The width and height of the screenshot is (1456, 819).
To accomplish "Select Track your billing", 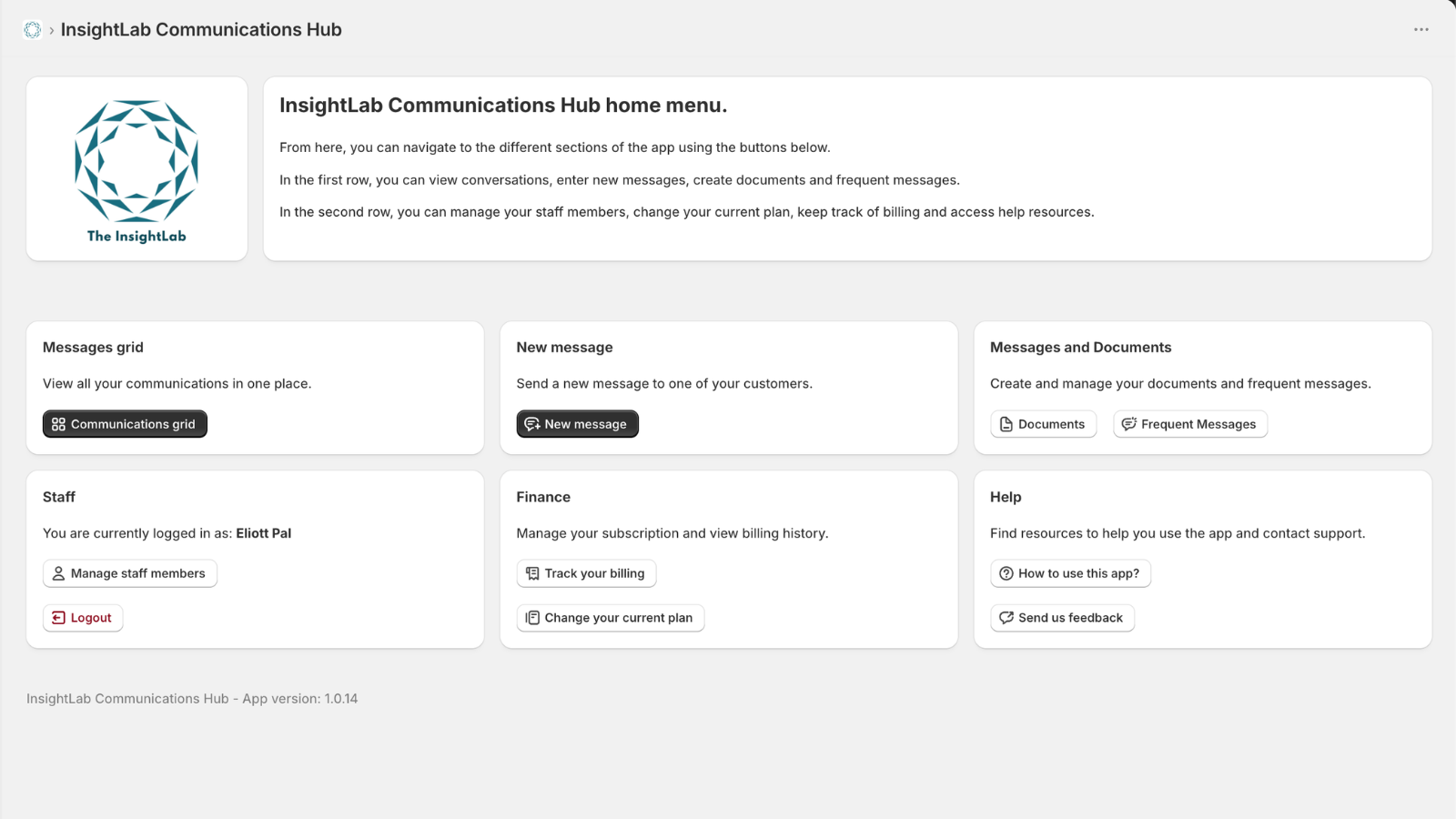I will [x=586, y=573].
